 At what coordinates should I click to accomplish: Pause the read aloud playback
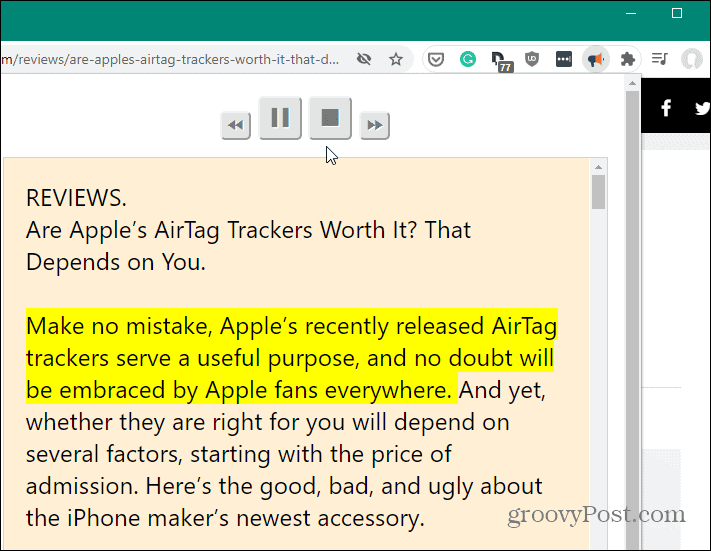pos(280,119)
